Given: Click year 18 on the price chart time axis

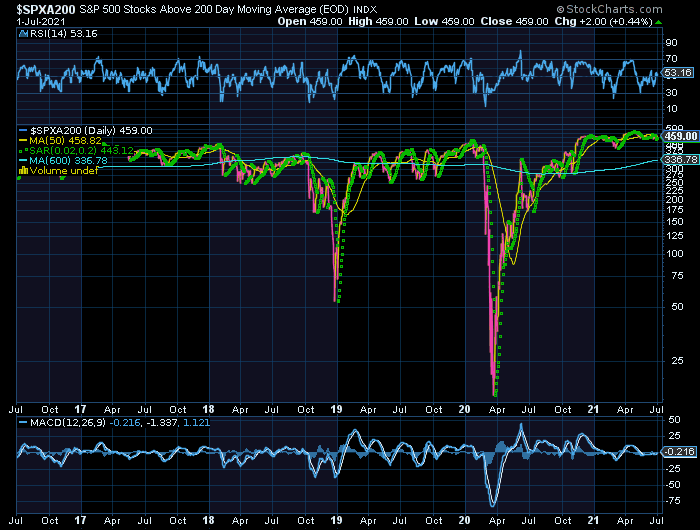Looking at the screenshot, I should pos(208,409).
